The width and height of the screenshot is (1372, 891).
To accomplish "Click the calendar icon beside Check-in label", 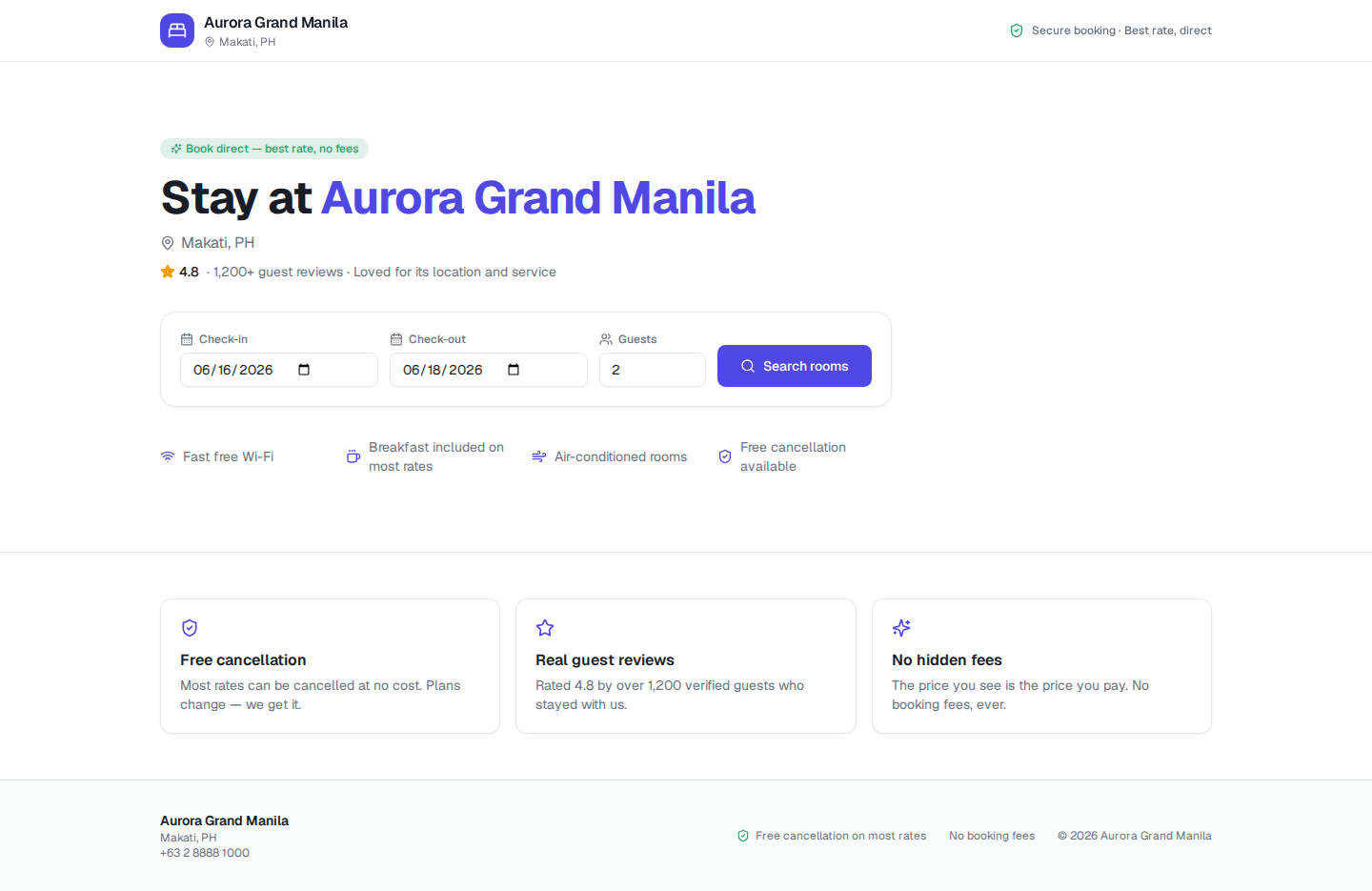I will [x=187, y=339].
